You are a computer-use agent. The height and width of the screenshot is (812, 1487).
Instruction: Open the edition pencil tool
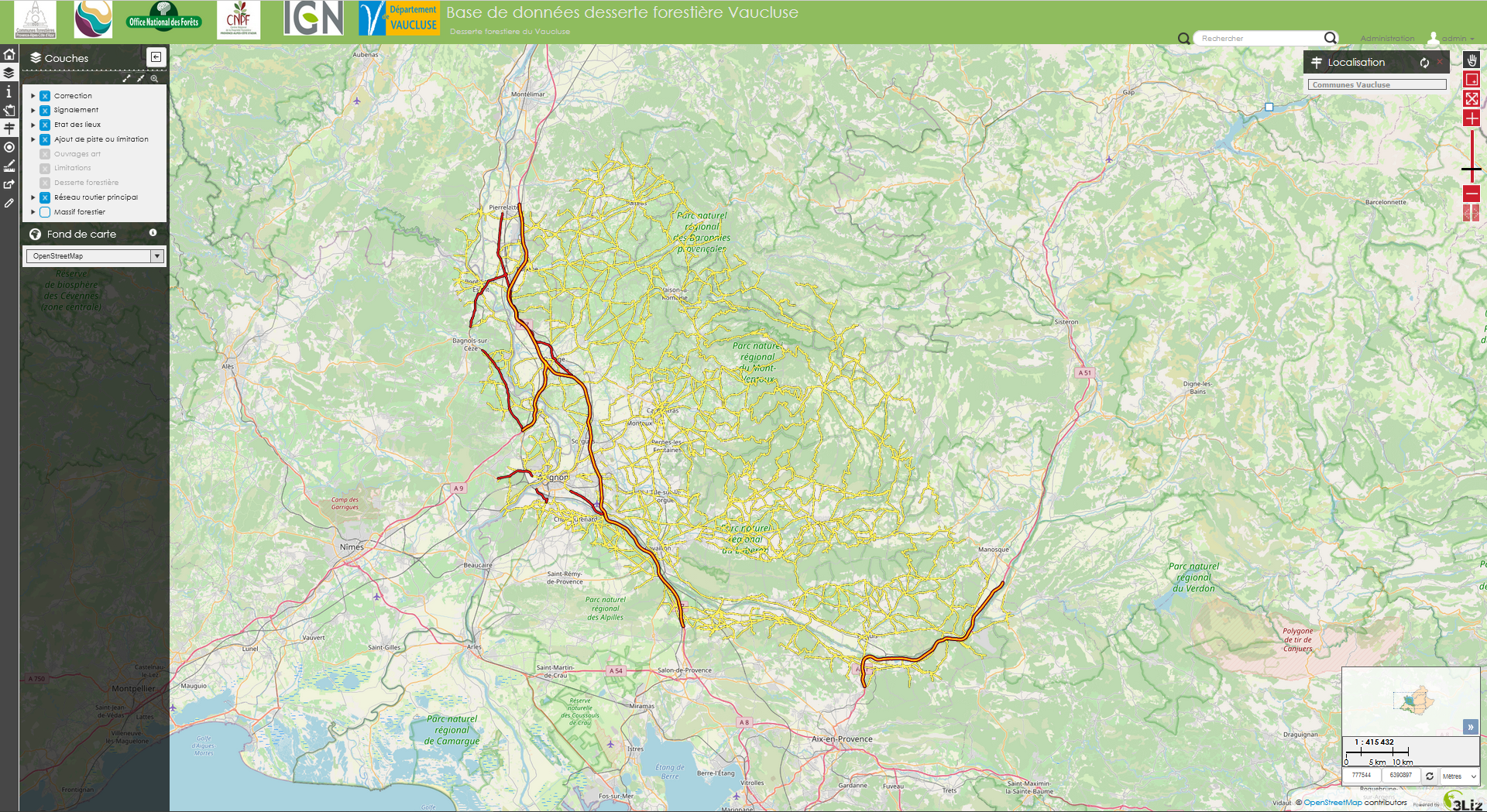[9, 203]
